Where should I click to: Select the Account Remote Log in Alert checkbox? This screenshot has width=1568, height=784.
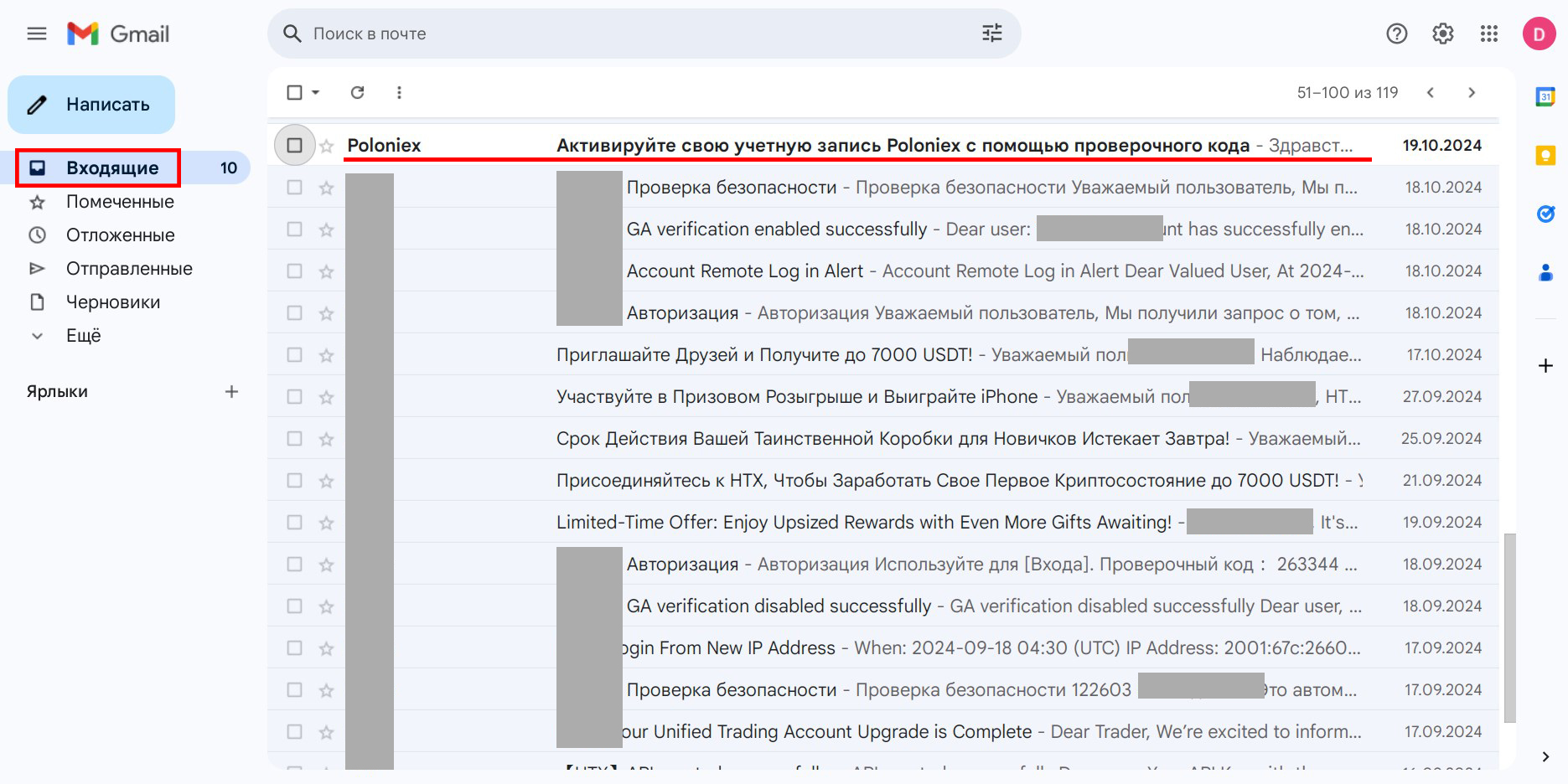click(294, 271)
